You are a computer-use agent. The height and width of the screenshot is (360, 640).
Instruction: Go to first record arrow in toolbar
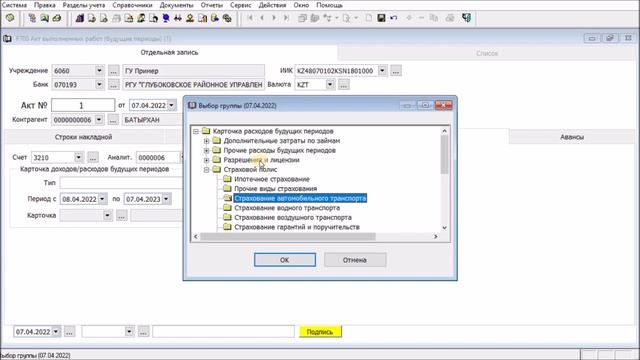click(250, 18)
